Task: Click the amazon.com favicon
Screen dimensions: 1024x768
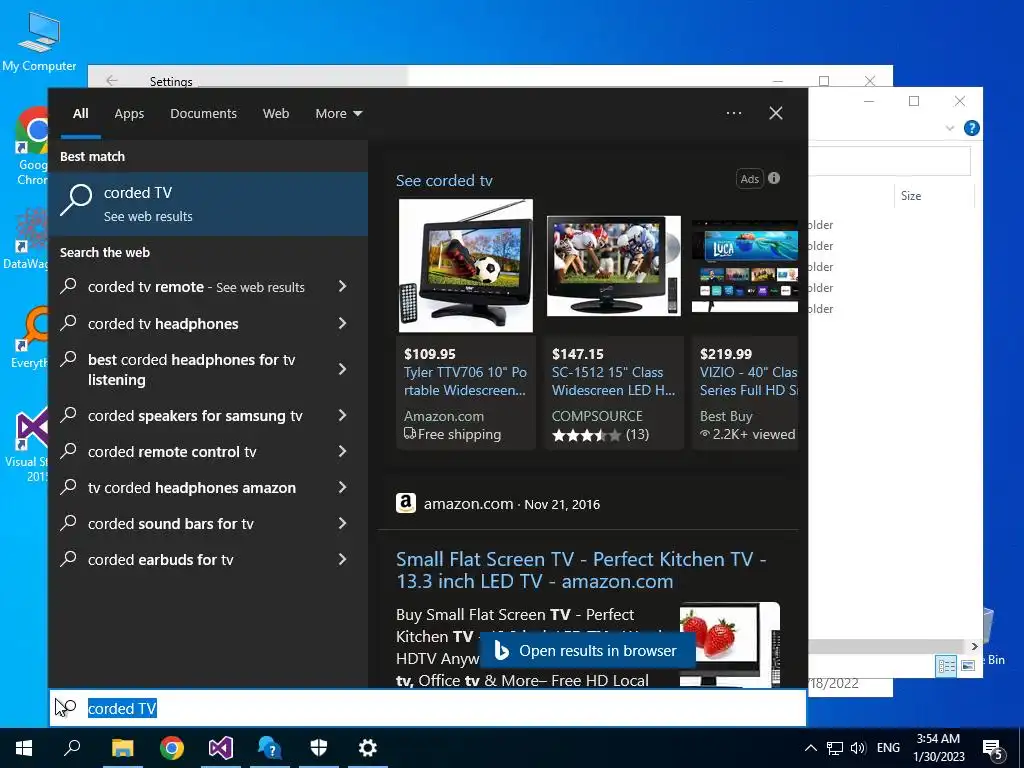Action: tap(406, 504)
